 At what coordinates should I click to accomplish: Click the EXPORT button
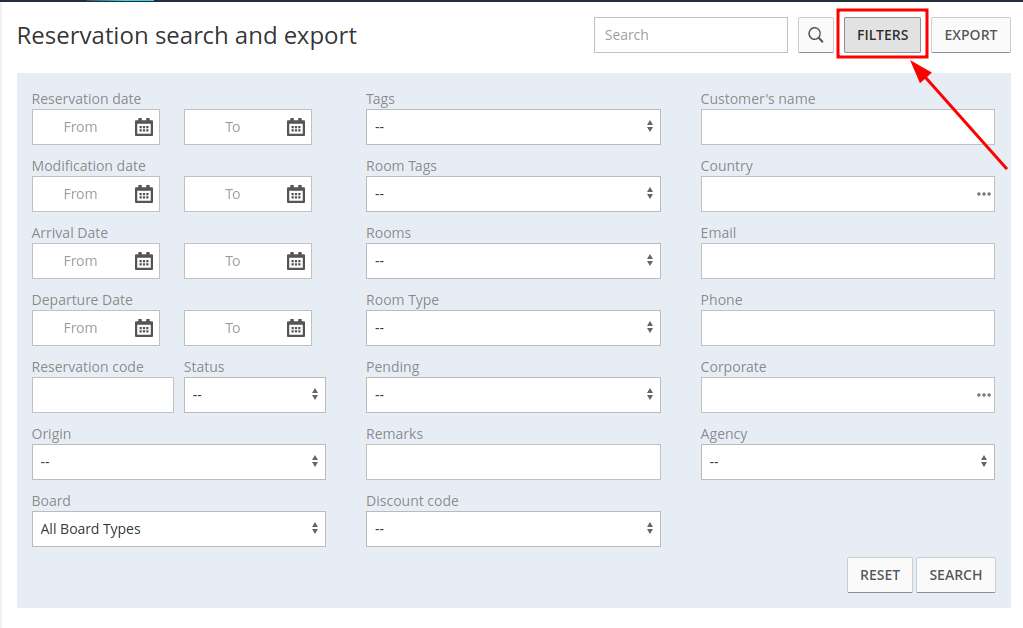coord(970,35)
